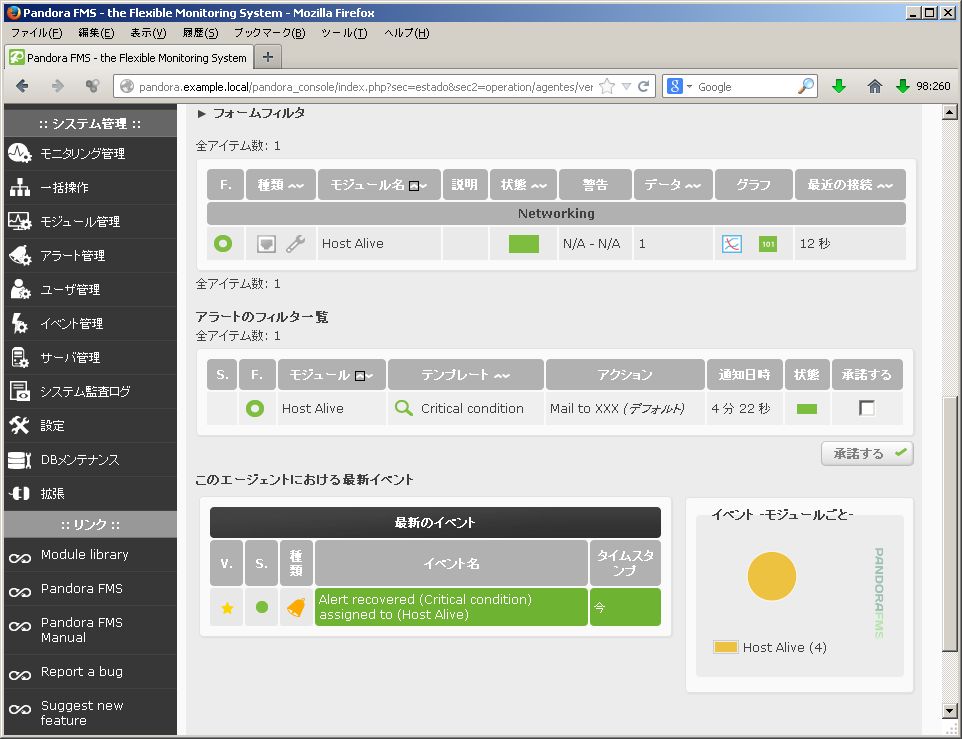962x739 pixels.
Task: Click the サーバ管理 server icon
Action: (20, 357)
